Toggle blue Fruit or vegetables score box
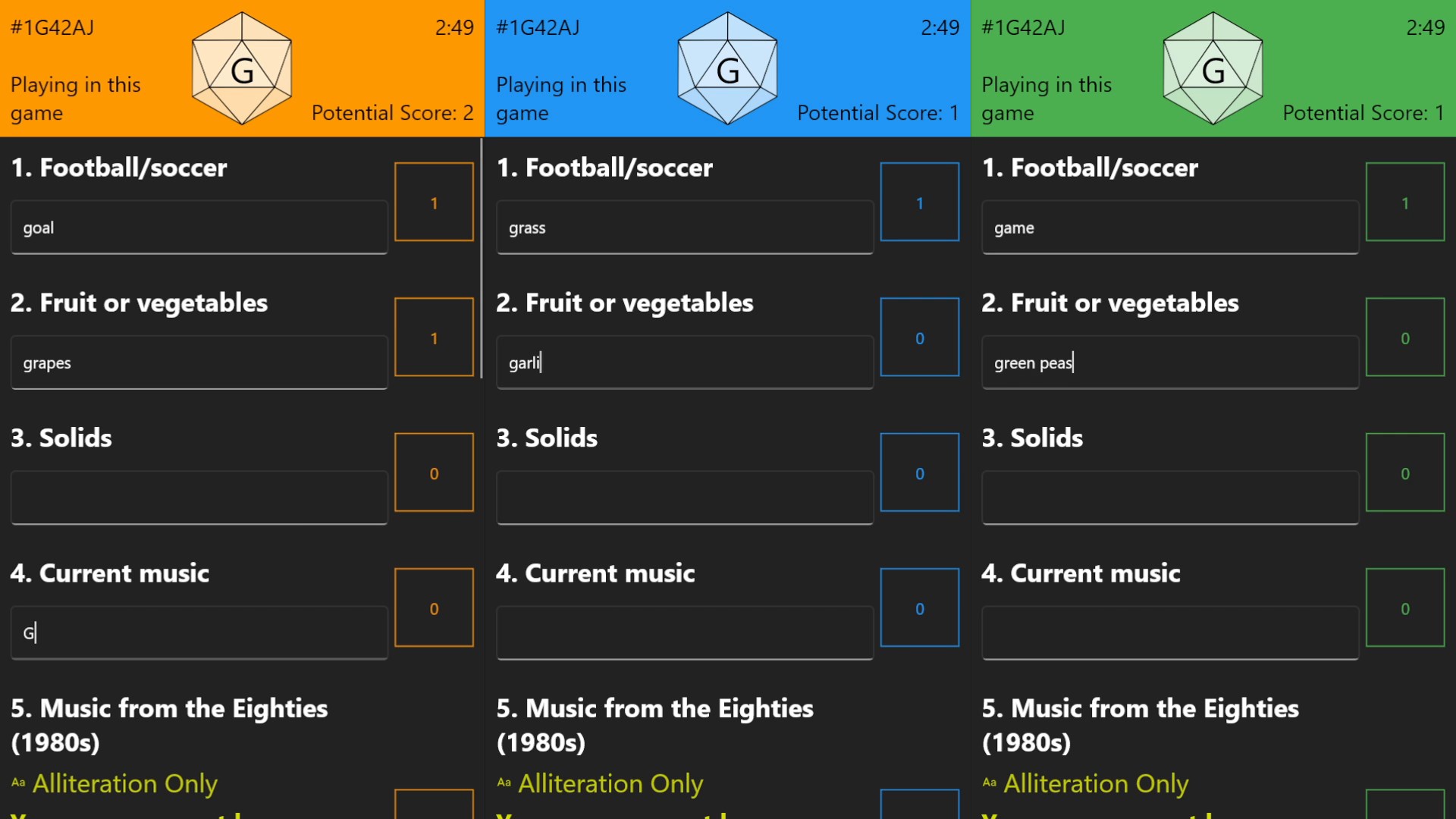The image size is (1456, 819). [x=919, y=337]
